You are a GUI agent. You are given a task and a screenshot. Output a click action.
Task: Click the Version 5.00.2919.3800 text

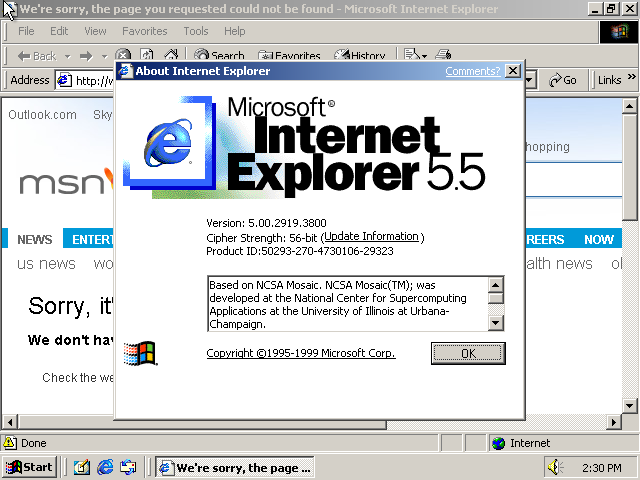266,223
